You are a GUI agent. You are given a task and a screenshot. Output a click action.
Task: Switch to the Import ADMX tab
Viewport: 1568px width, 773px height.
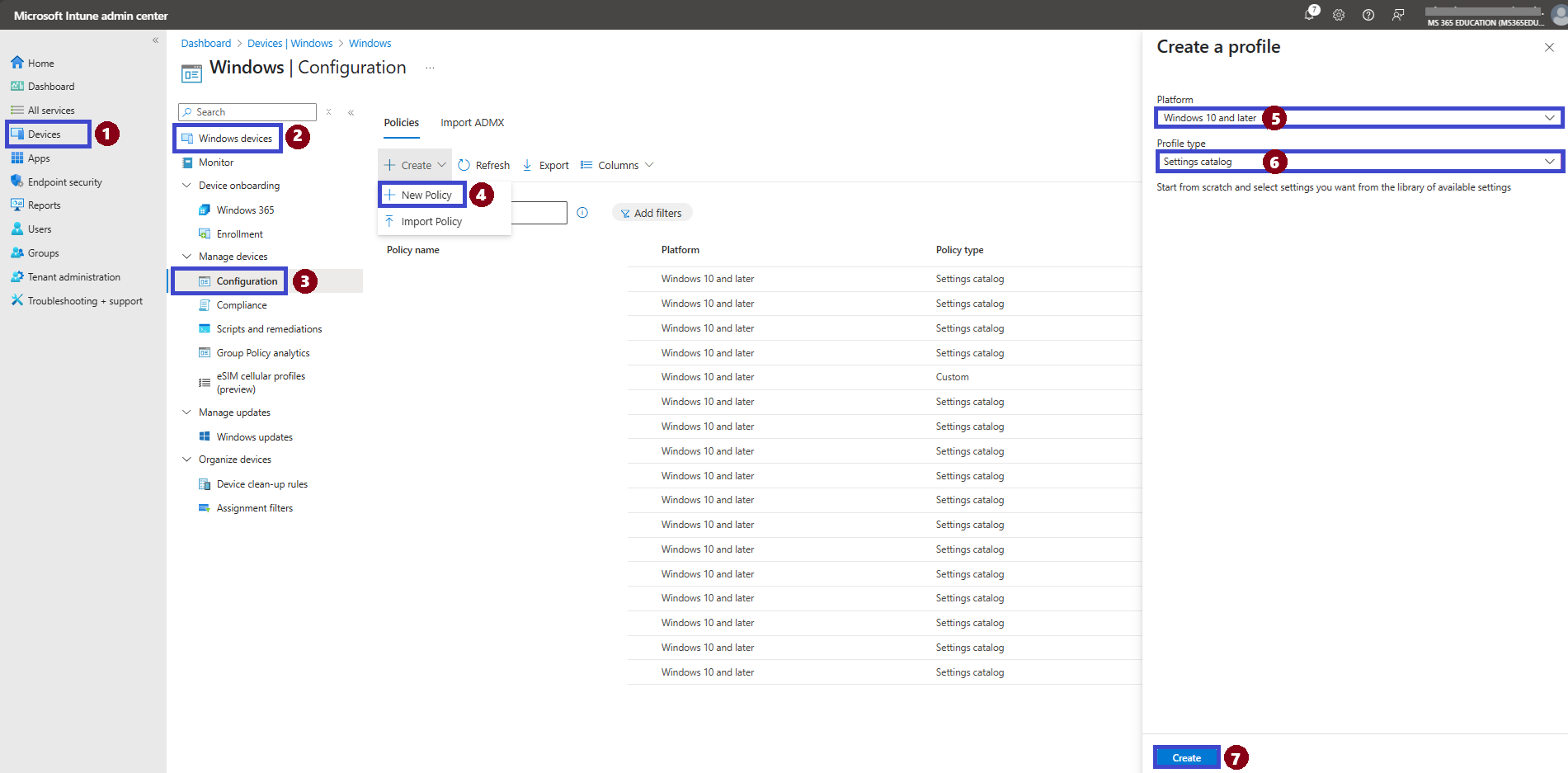473,123
